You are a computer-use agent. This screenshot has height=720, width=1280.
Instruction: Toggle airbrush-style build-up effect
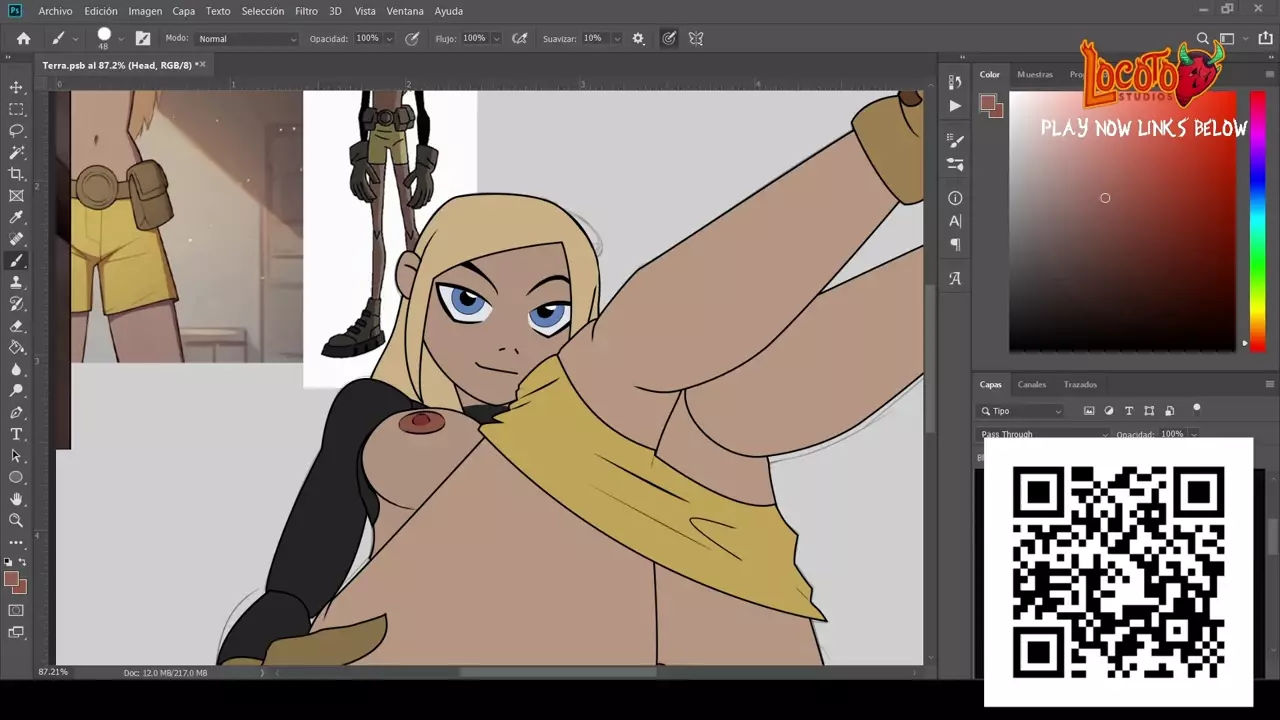click(x=519, y=39)
